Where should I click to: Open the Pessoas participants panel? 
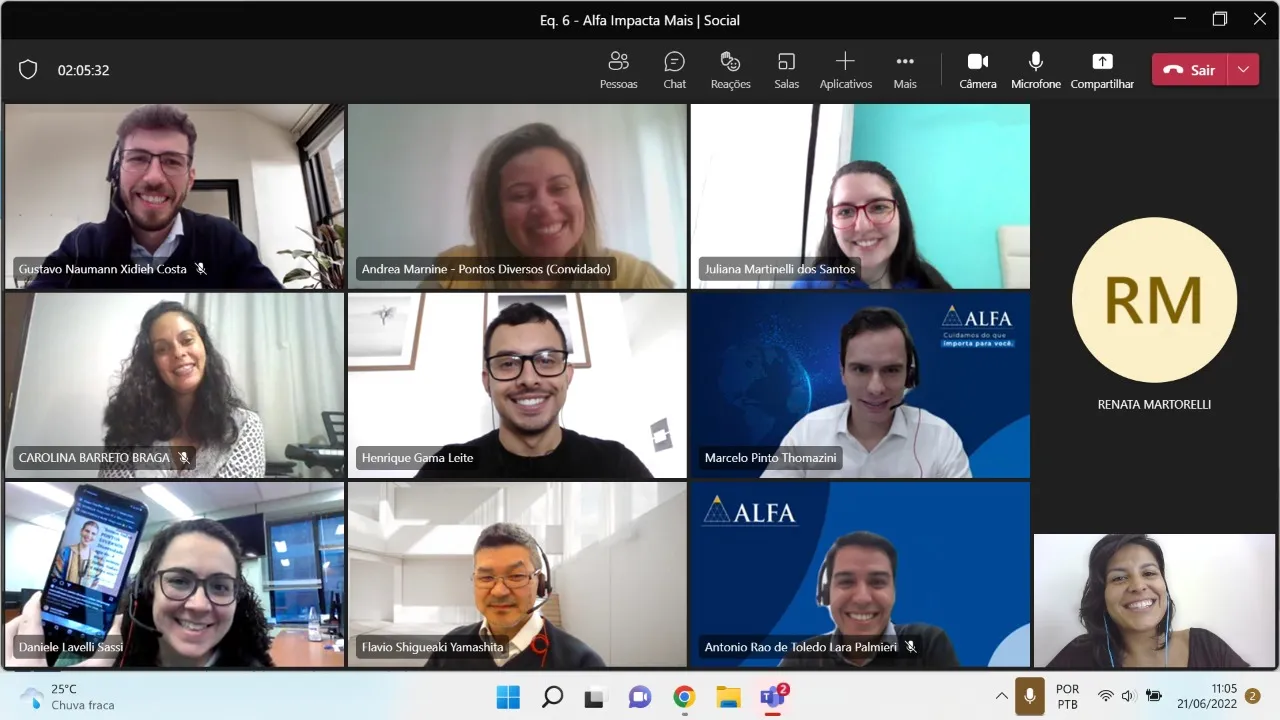618,70
